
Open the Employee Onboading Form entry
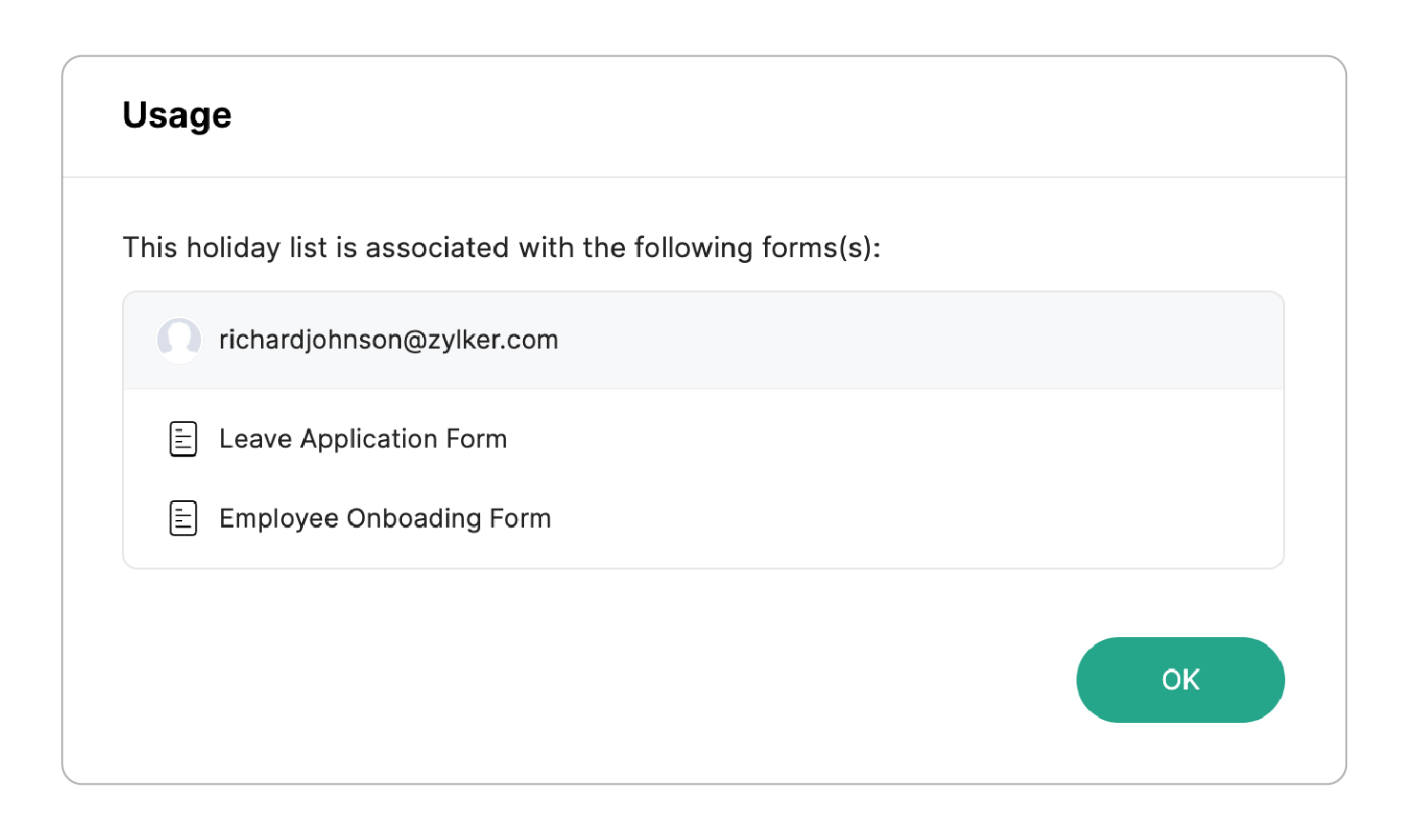tap(385, 519)
